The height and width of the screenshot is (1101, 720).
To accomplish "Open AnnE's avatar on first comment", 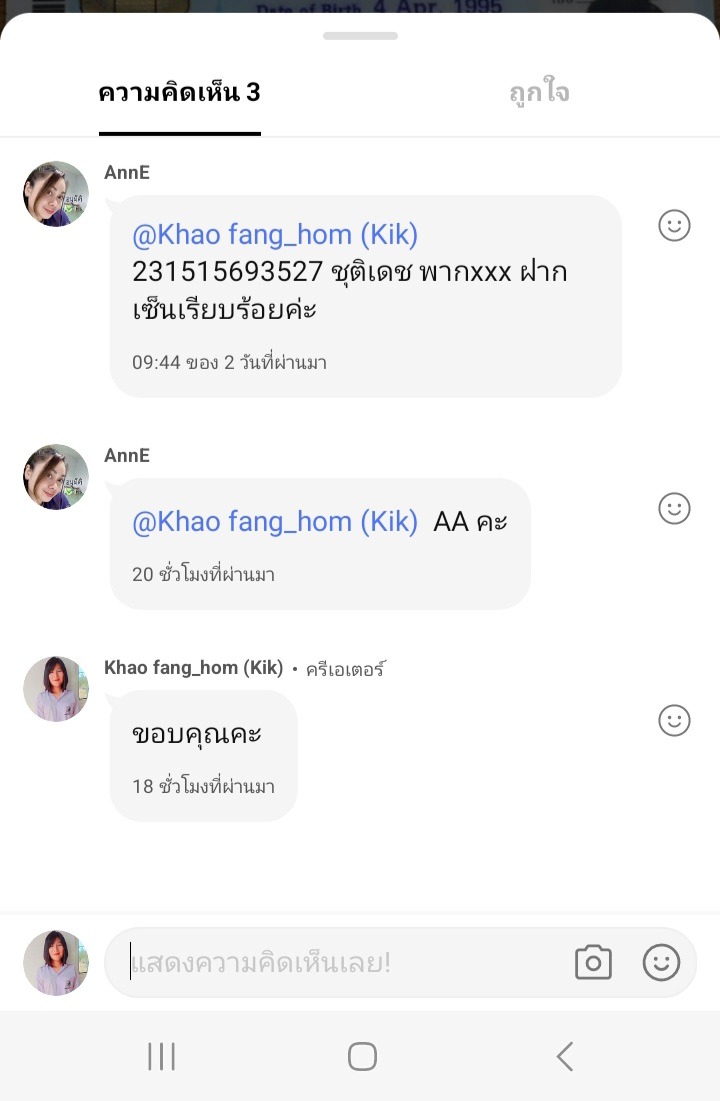I will coord(56,194).
